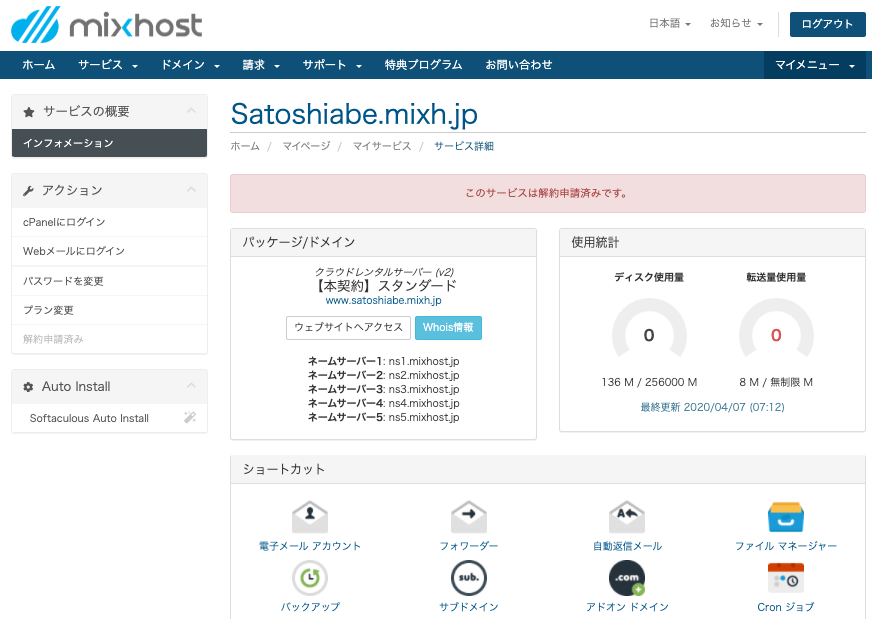
Task: Click the ファイル マネージャー text link
Action: click(786, 546)
